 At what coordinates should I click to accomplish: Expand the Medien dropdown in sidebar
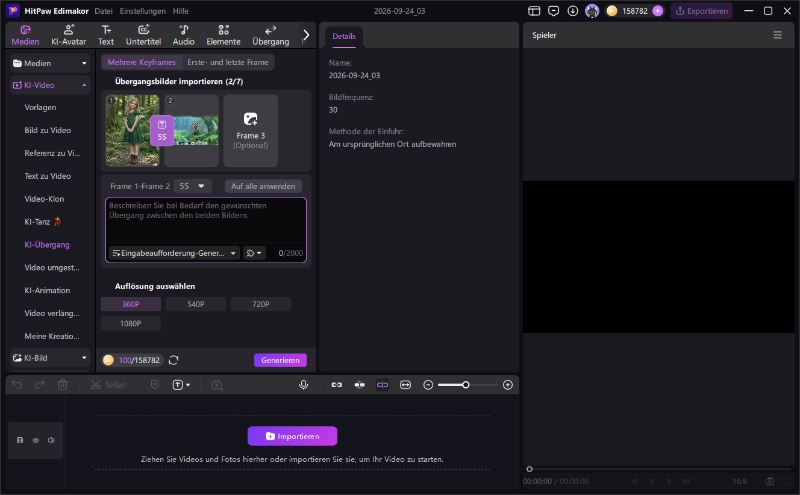(50, 63)
